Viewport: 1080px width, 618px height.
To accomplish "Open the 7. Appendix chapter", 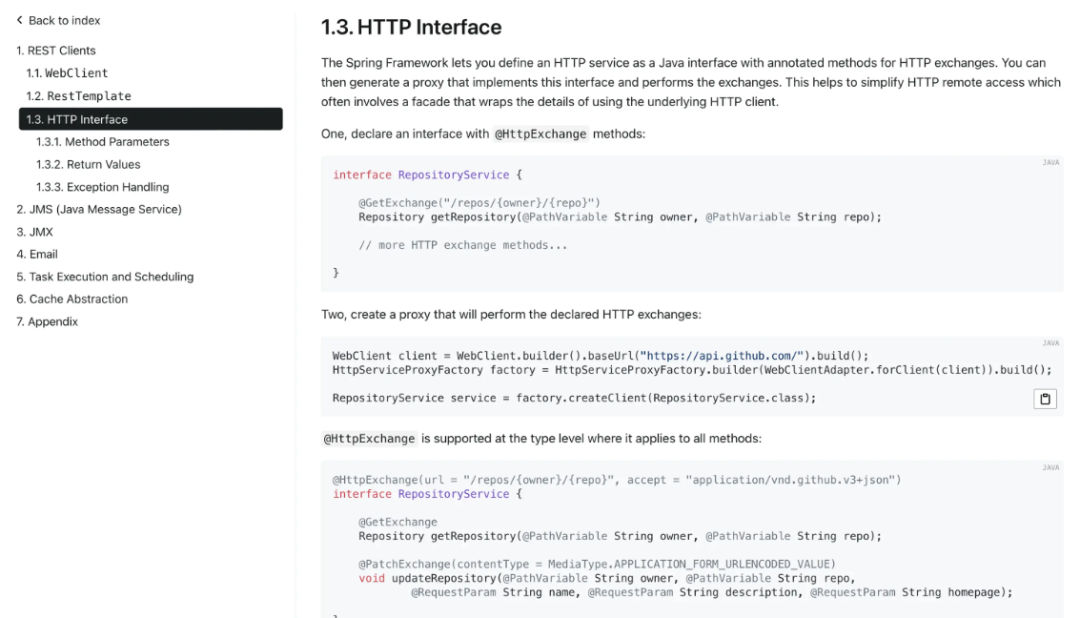I will pyautogui.click(x=47, y=321).
